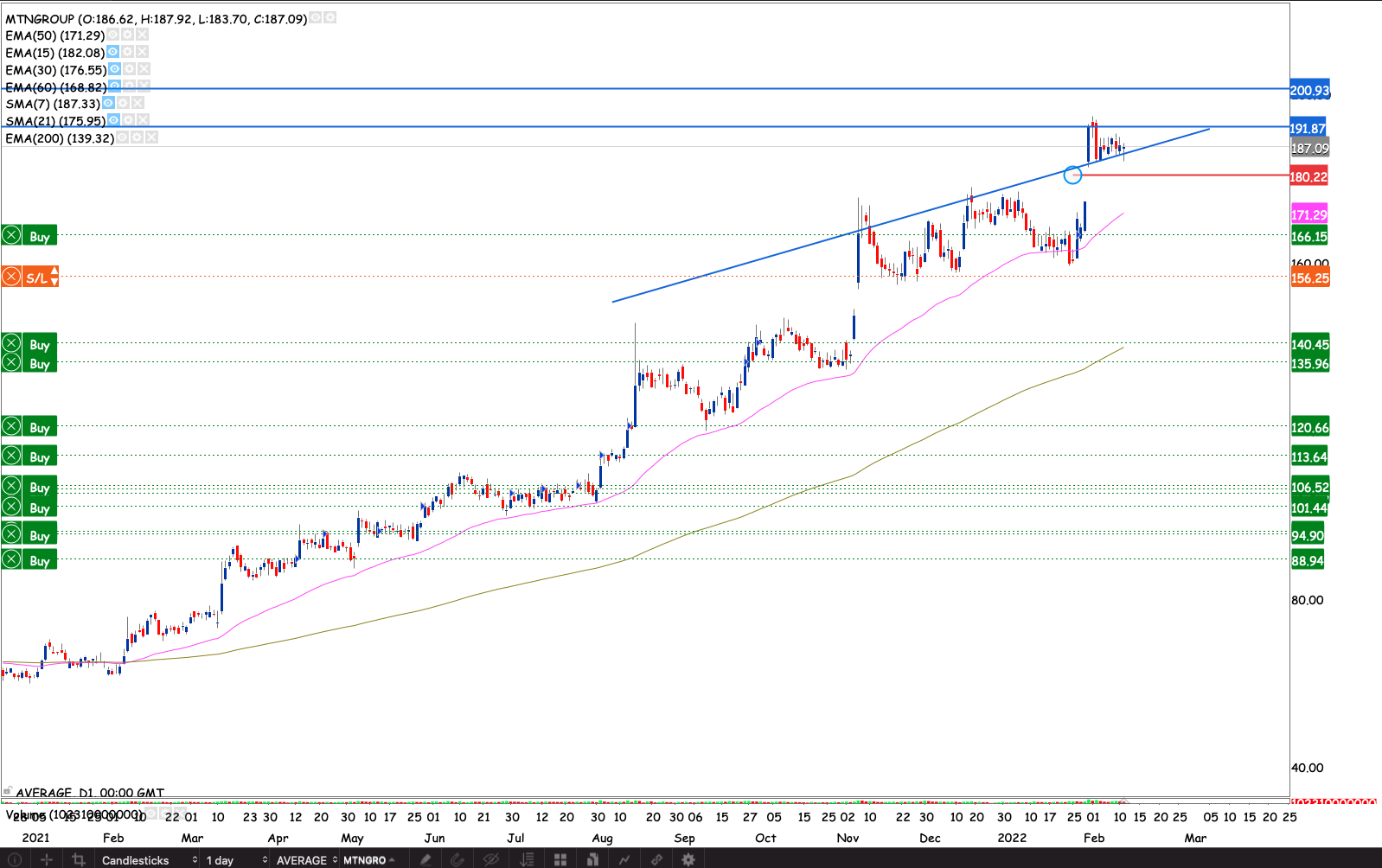Activate the crosshair cursor tool
This screenshot has width=1382, height=868.
click(47, 859)
